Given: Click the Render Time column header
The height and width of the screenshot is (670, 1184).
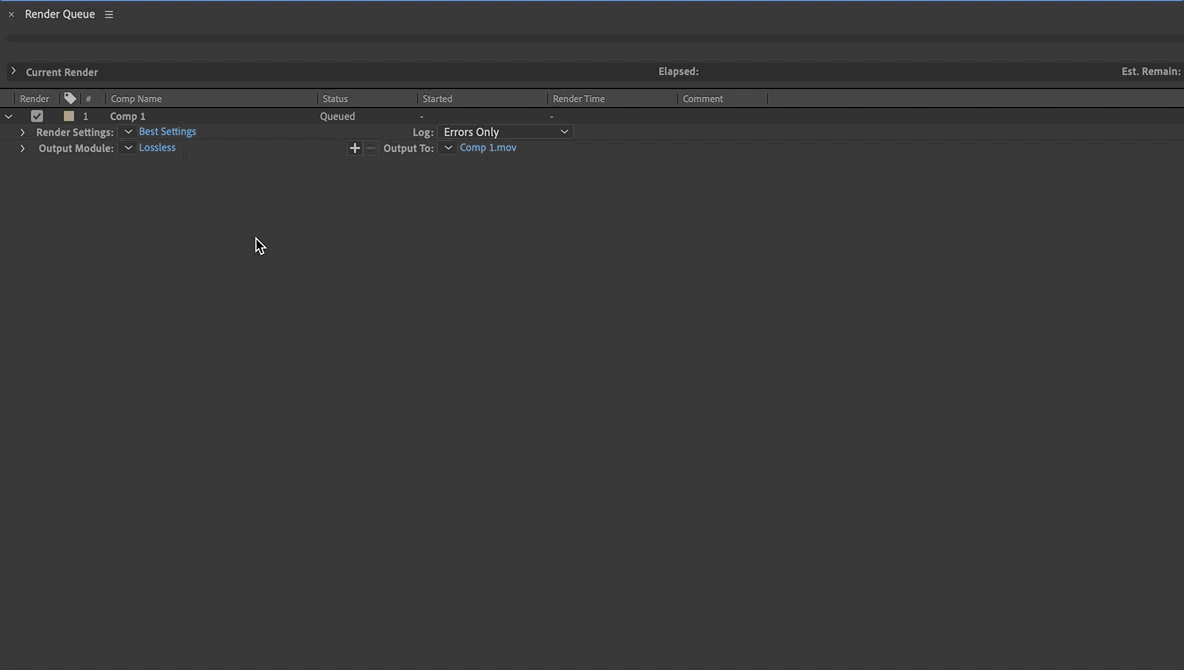Looking at the screenshot, I should coord(578,99).
